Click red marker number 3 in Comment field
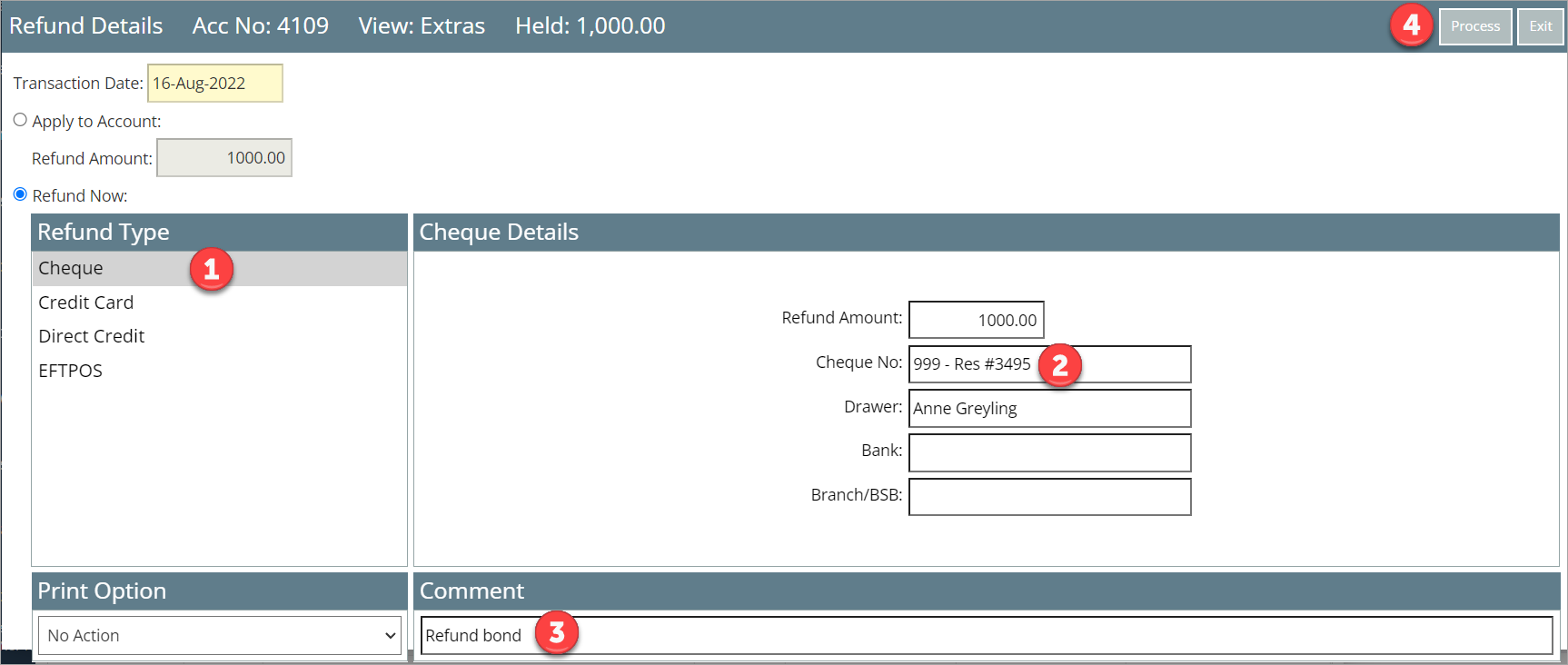 [x=557, y=633]
